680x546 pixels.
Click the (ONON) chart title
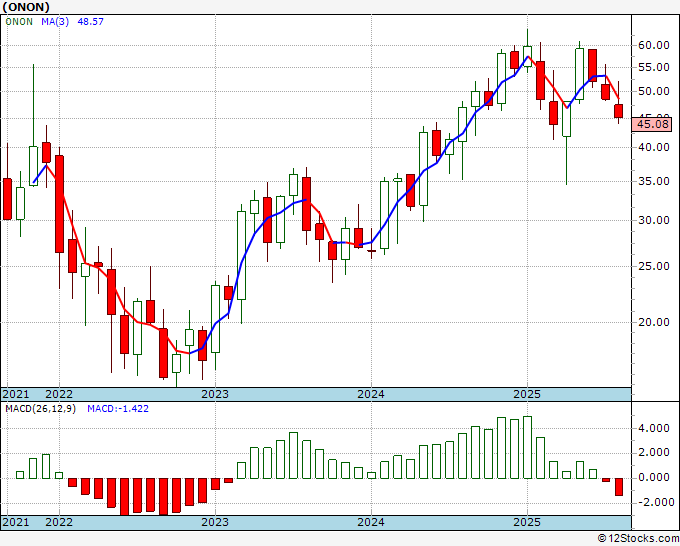[26, 7]
